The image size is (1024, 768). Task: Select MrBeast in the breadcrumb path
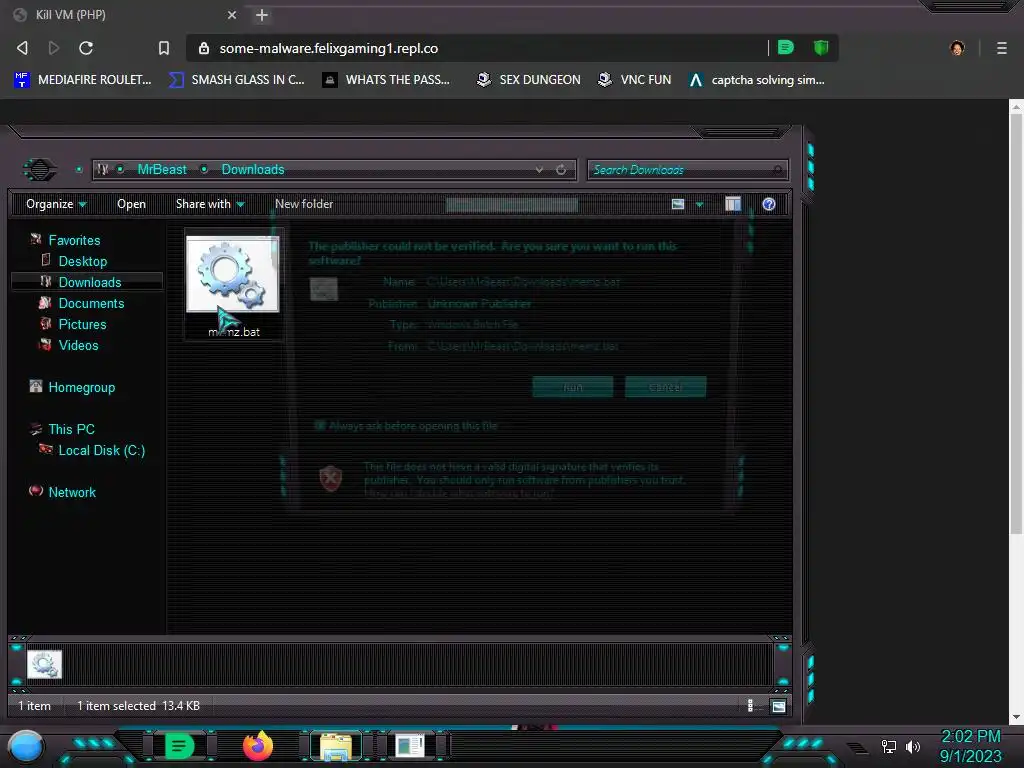tap(162, 169)
